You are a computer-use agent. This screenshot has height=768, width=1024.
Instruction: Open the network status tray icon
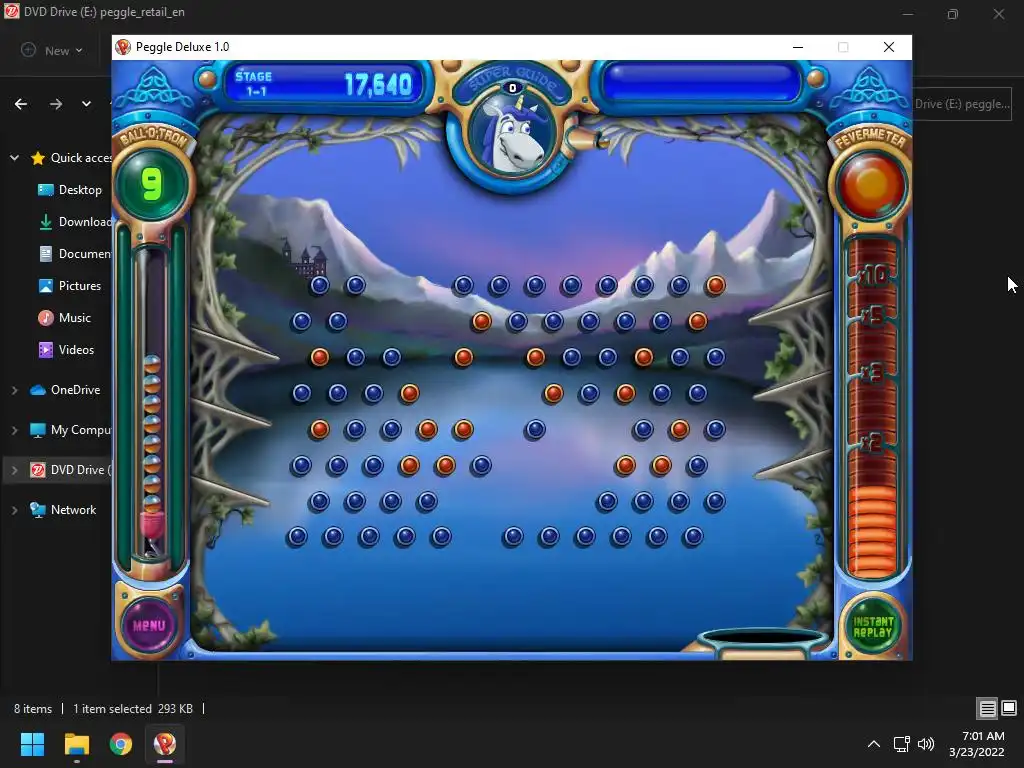[902, 744]
